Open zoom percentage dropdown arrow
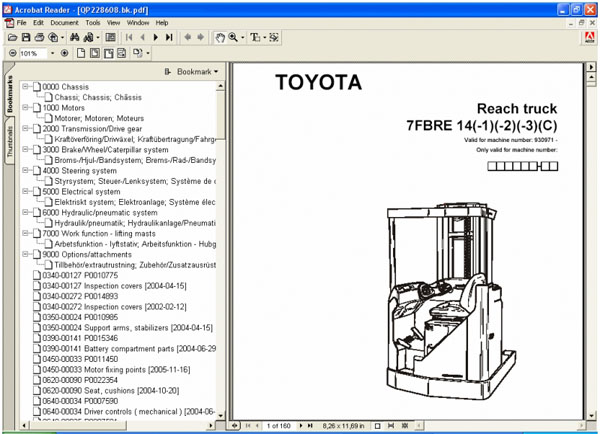Viewport: 600px width, 434px height. [x=52, y=53]
